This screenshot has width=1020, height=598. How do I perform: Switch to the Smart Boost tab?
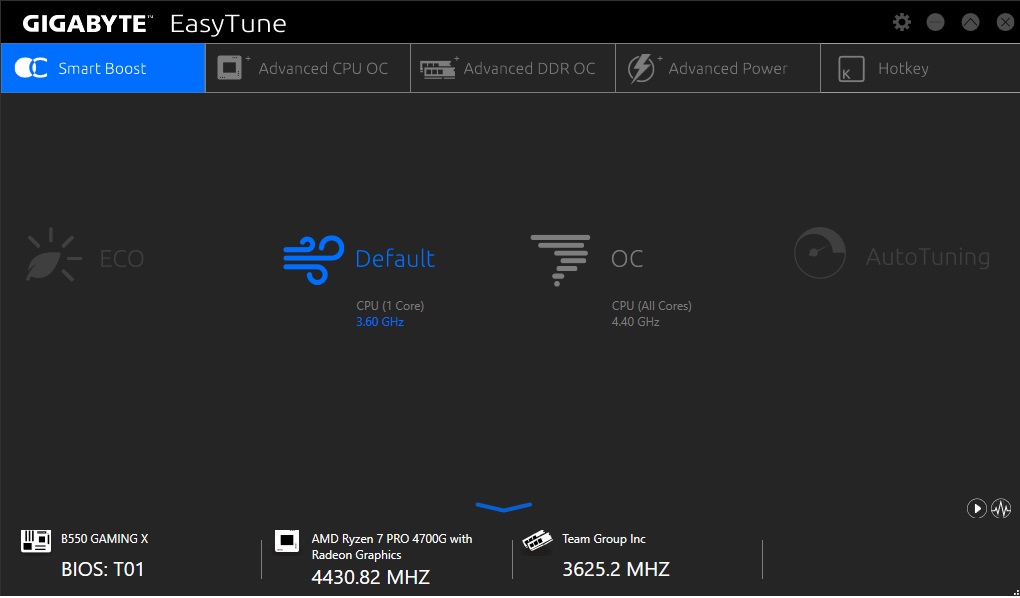103,68
